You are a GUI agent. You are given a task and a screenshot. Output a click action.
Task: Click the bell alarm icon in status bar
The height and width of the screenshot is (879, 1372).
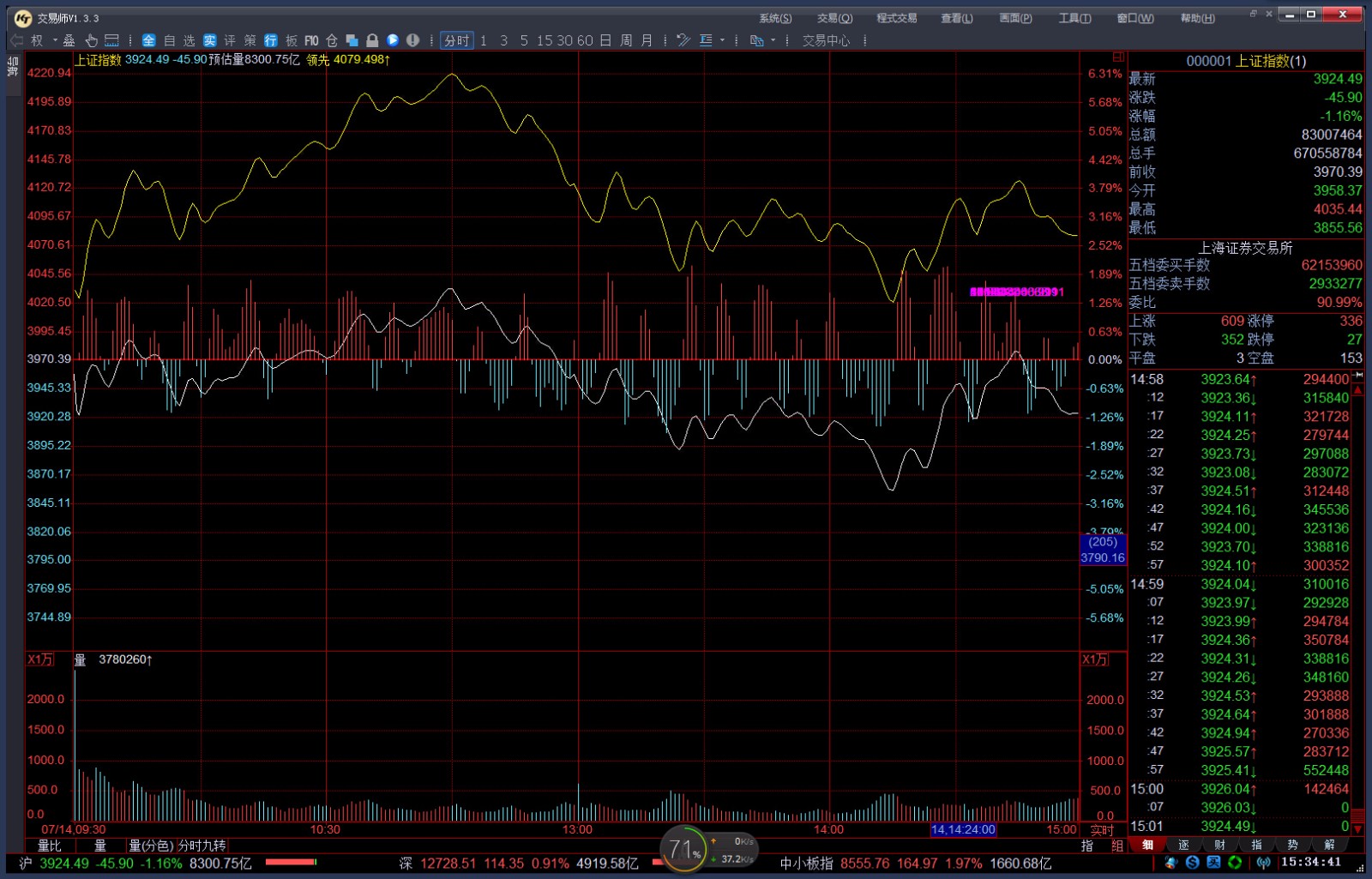[1170, 863]
